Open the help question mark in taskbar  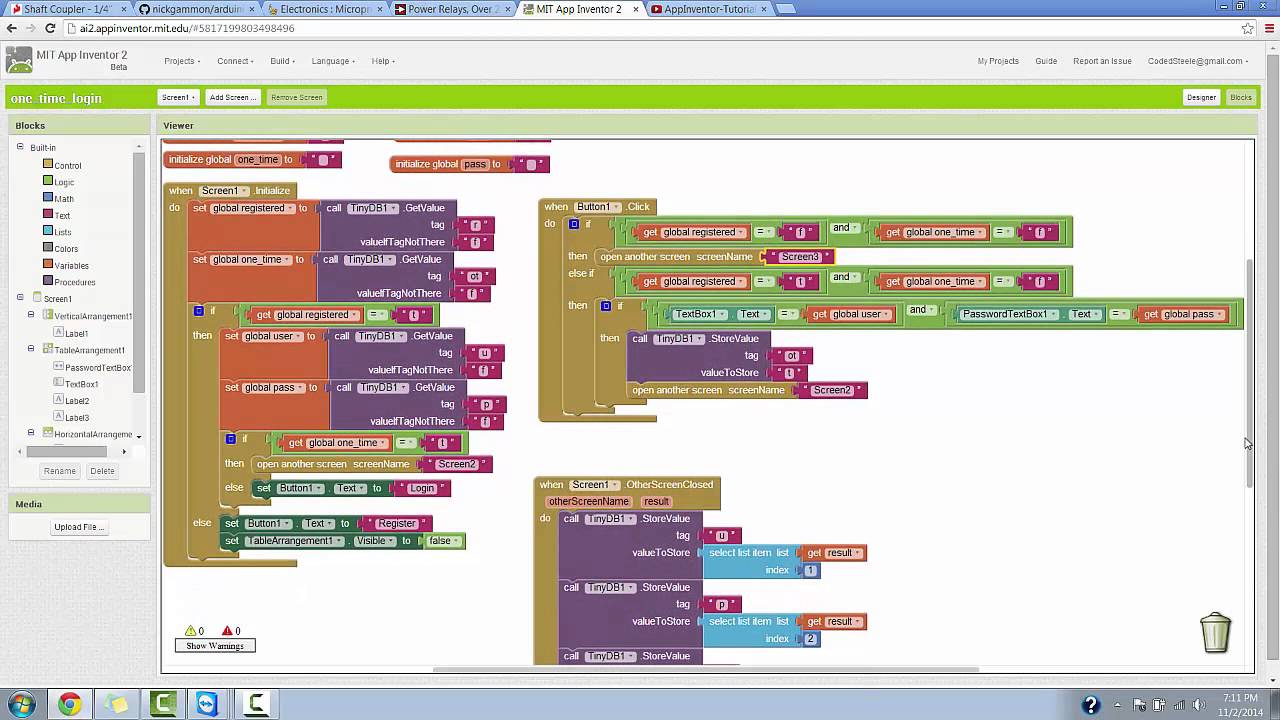tap(1091, 705)
